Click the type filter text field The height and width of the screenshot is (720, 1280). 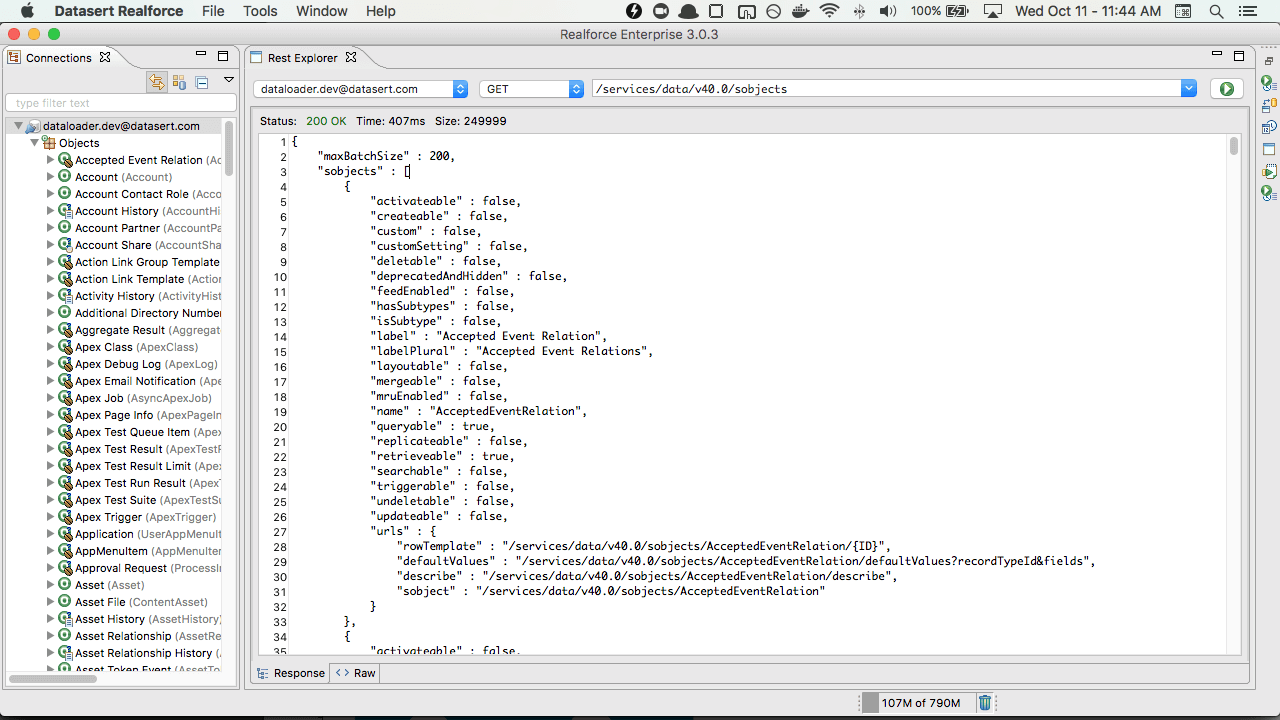(121, 103)
